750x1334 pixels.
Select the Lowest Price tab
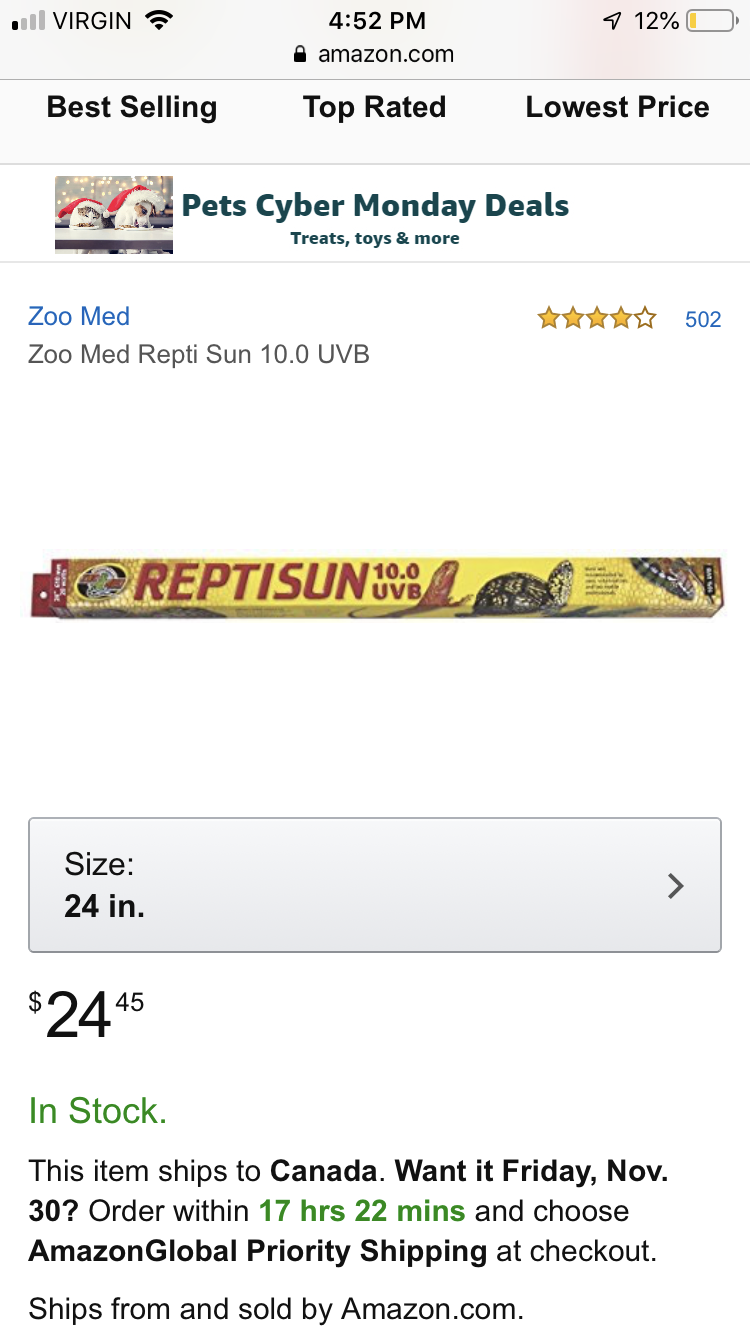tap(617, 108)
